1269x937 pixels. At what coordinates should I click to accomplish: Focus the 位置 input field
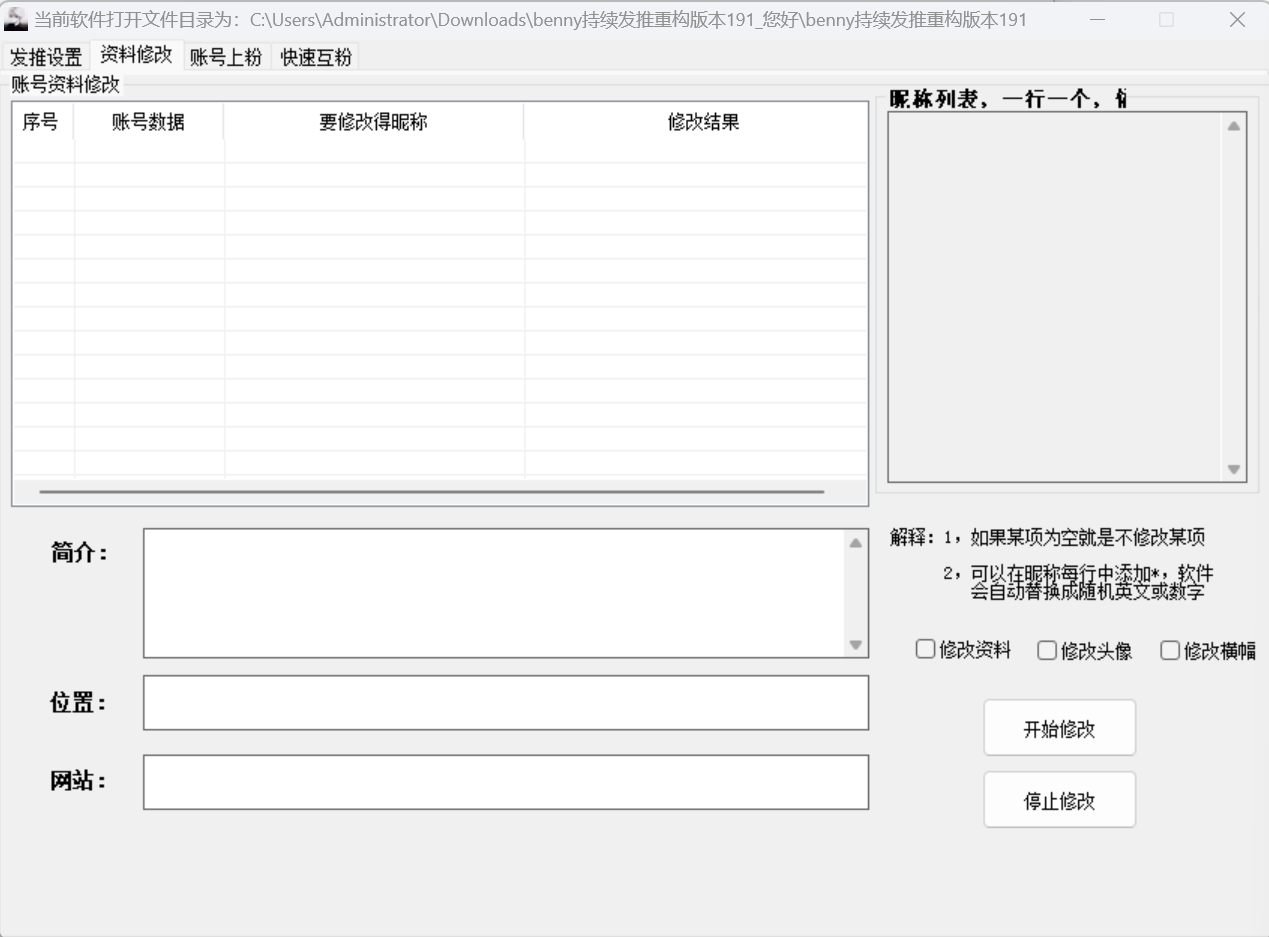coord(505,703)
